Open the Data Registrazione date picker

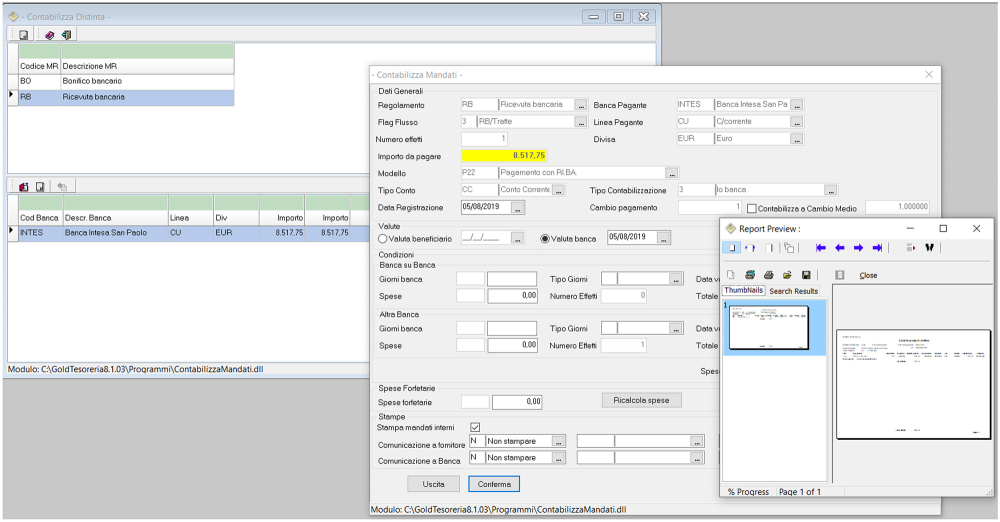[x=517, y=208]
